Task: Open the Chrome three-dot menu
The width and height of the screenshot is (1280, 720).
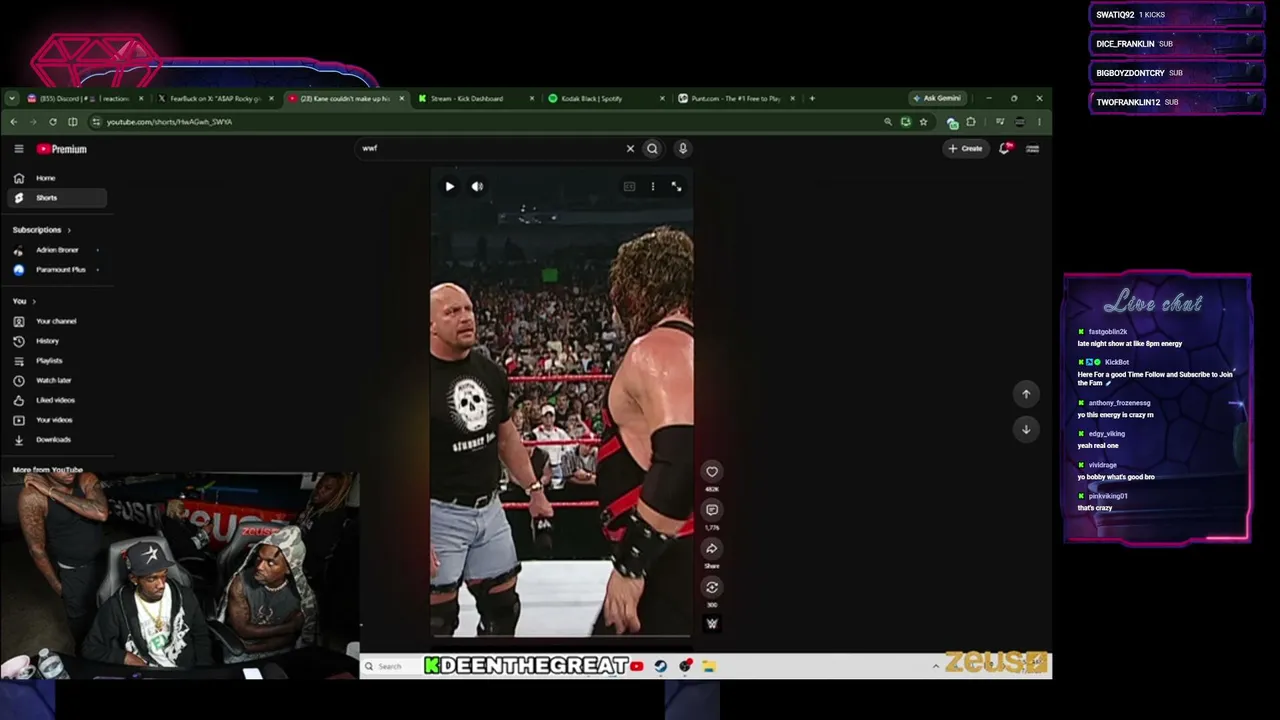Action: (1039, 122)
